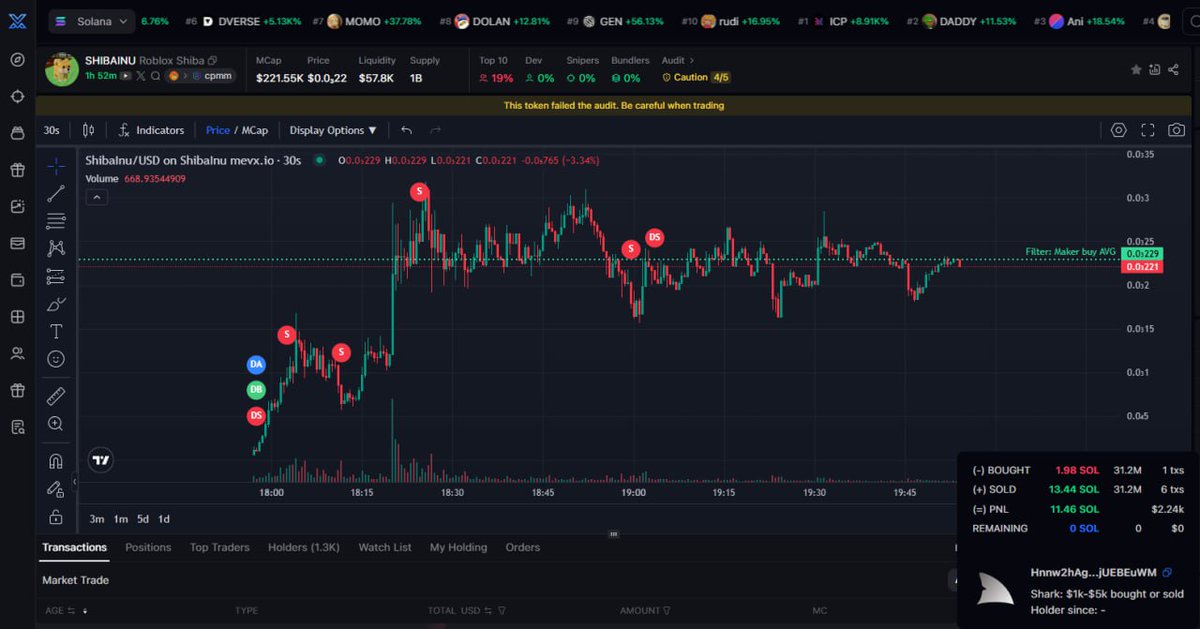The height and width of the screenshot is (629, 1200).
Task: Select the crosshair cursor drawing tool
Action: tap(56, 166)
